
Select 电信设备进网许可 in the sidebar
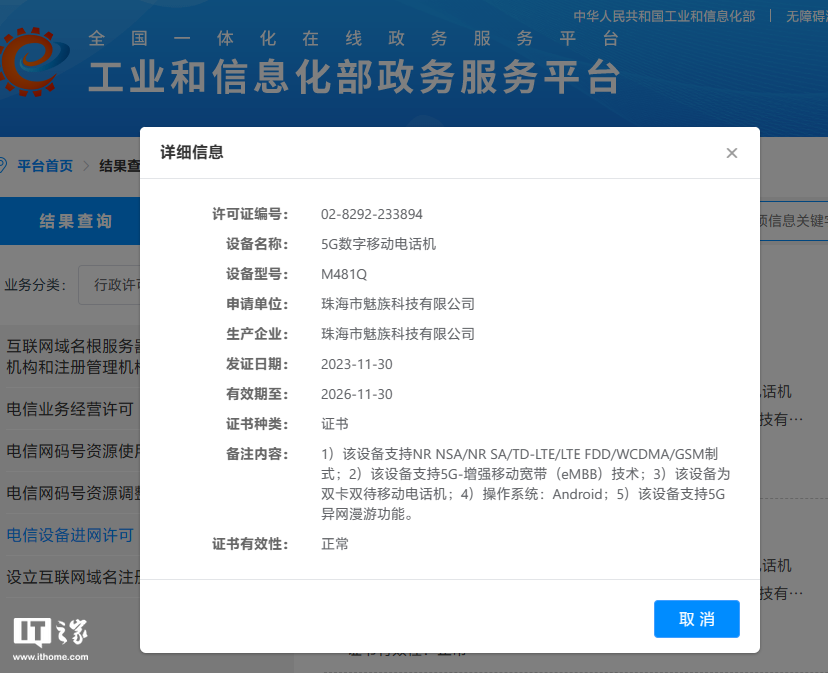tap(70, 535)
